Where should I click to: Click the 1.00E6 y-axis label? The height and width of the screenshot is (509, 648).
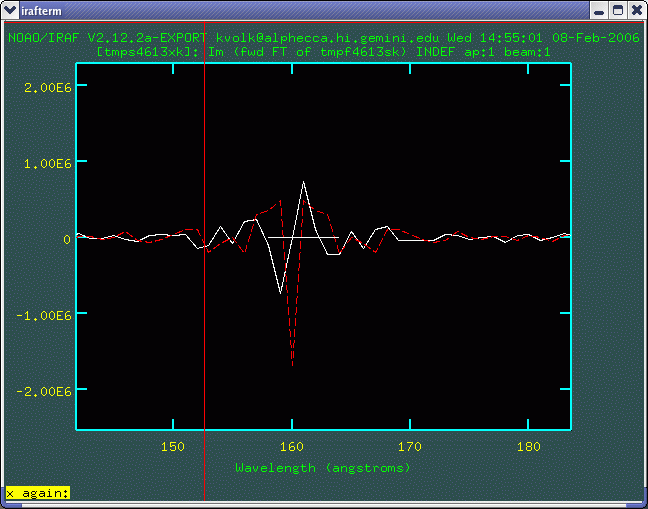tap(48, 163)
